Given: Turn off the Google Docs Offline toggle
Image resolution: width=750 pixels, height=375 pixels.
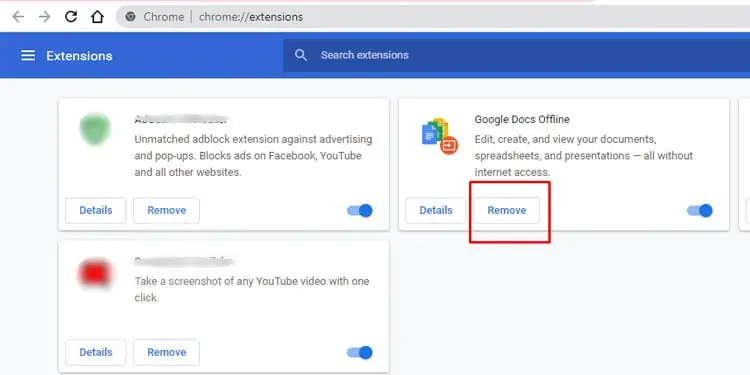Looking at the screenshot, I should pos(700,210).
